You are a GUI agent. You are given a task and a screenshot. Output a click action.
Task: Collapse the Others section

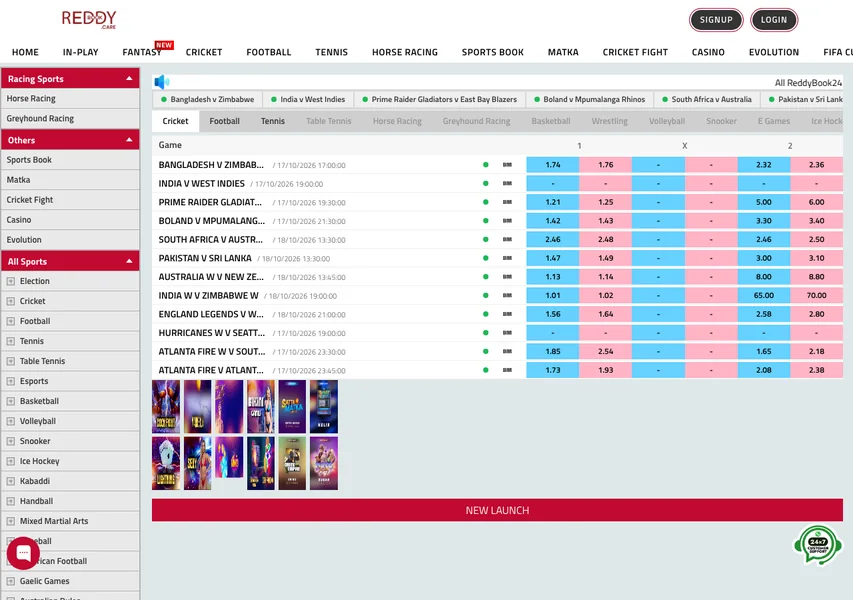(x=129, y=140)
